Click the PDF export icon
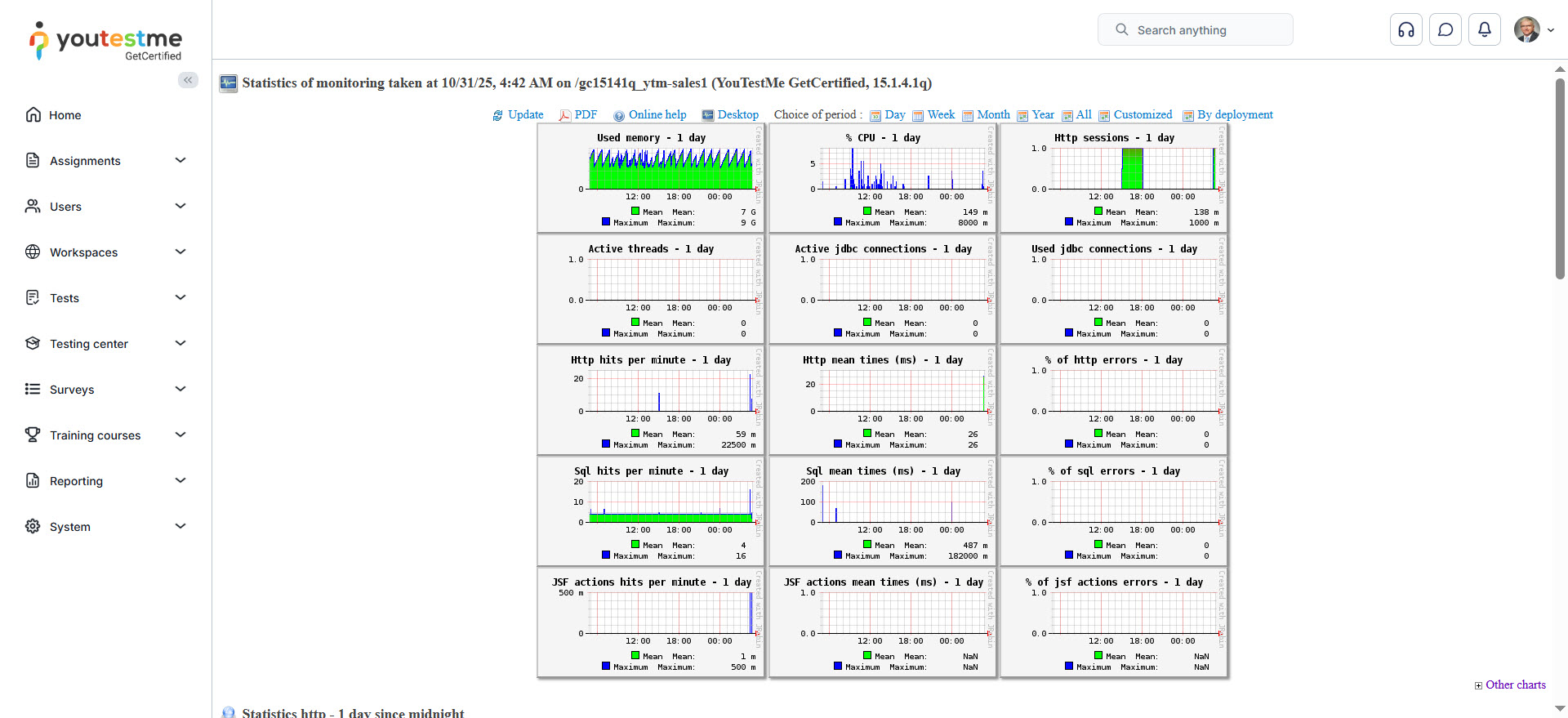1568x718 pixels. pyautogui.click(x=564, y=115)
